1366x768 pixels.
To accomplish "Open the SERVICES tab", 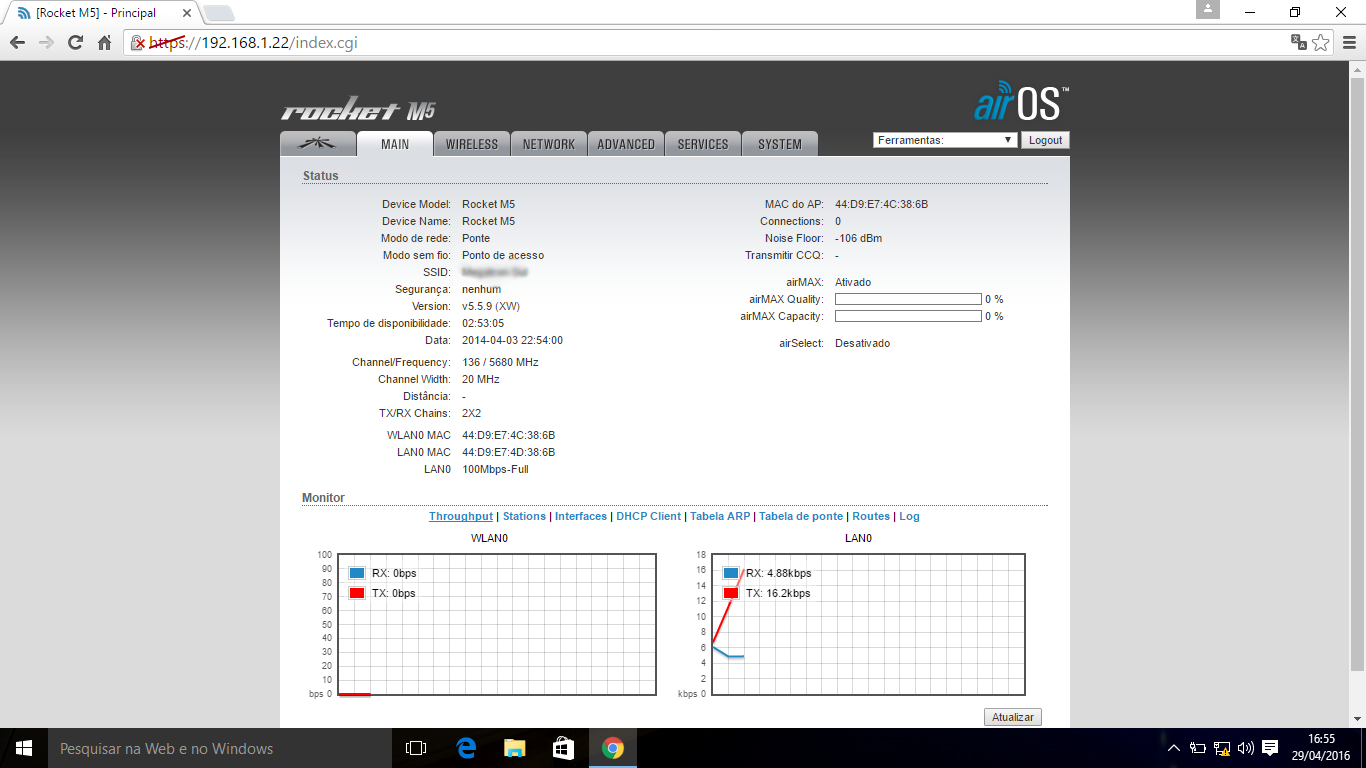I will pos(703,144).
